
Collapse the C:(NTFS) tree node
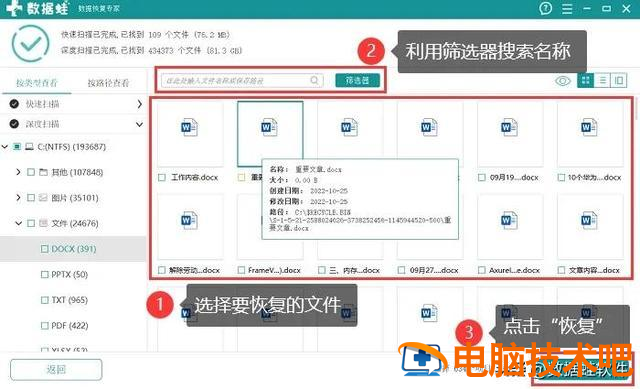click(5, 147)
